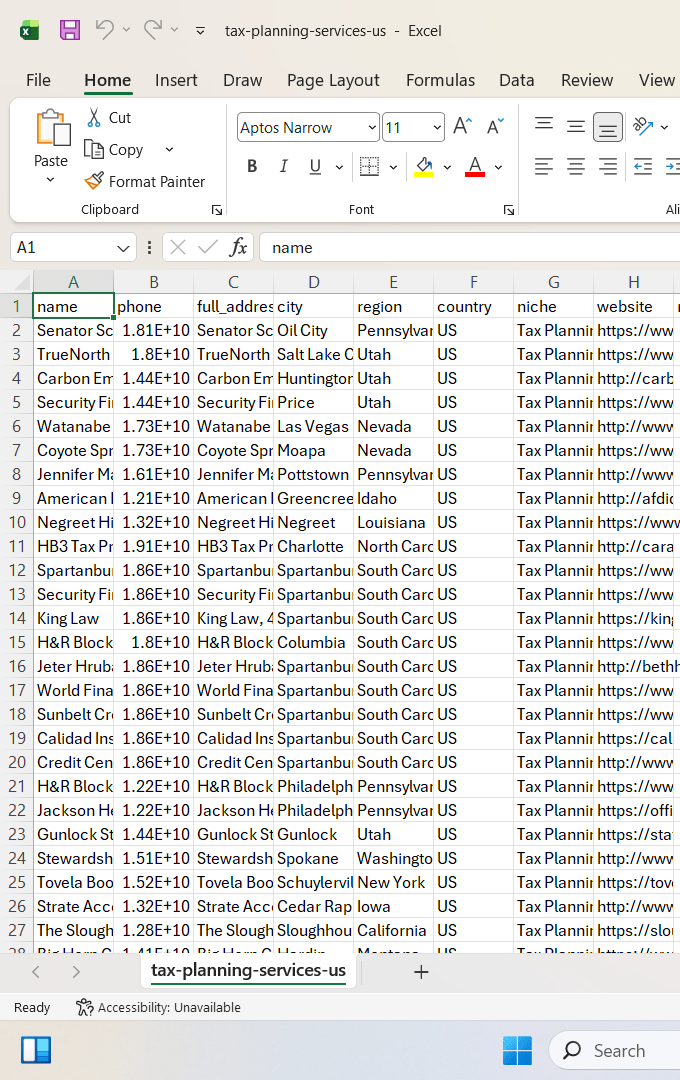Click the Redo arrow icon
This screenshot has width=680, height=1080.
tap(153, 30)
